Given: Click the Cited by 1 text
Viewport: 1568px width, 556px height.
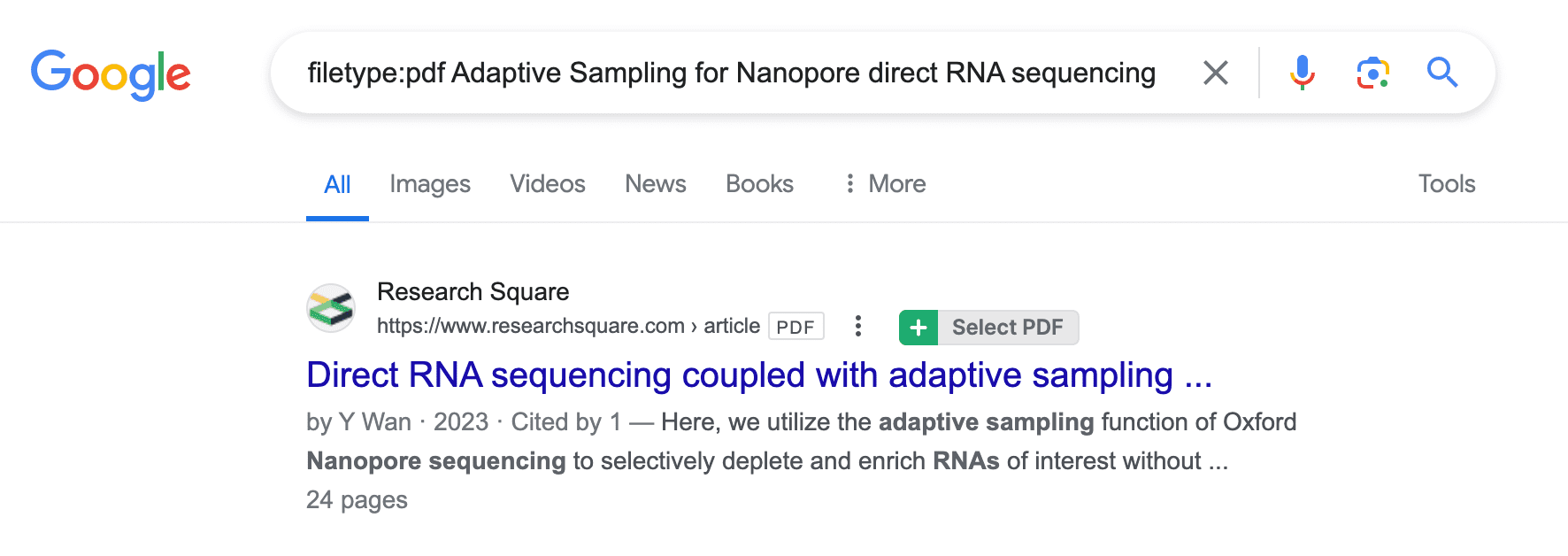Looking at the screenshot, I should coord(565,422).
